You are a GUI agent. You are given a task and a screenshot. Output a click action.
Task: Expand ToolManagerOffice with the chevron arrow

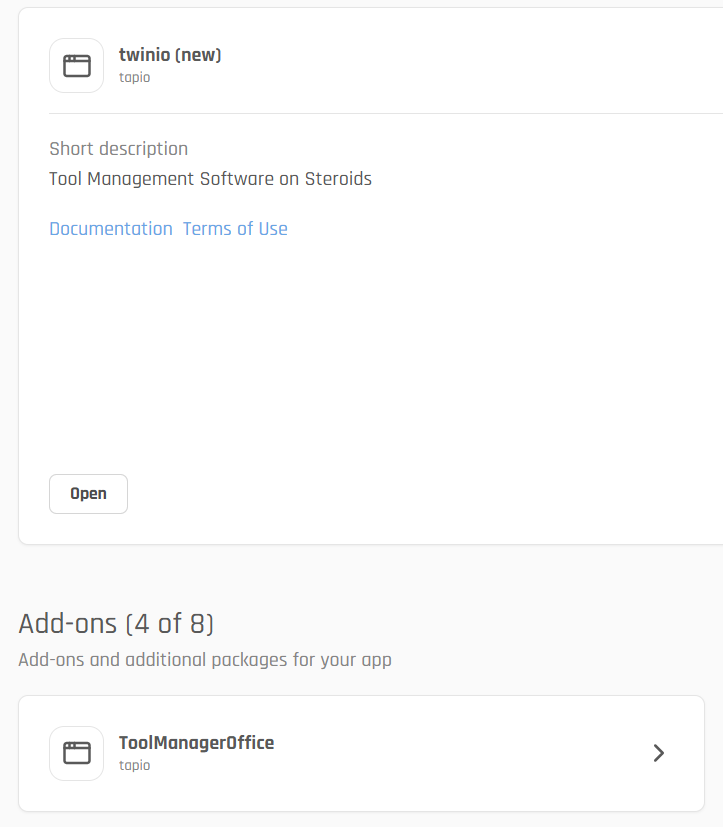658,753
